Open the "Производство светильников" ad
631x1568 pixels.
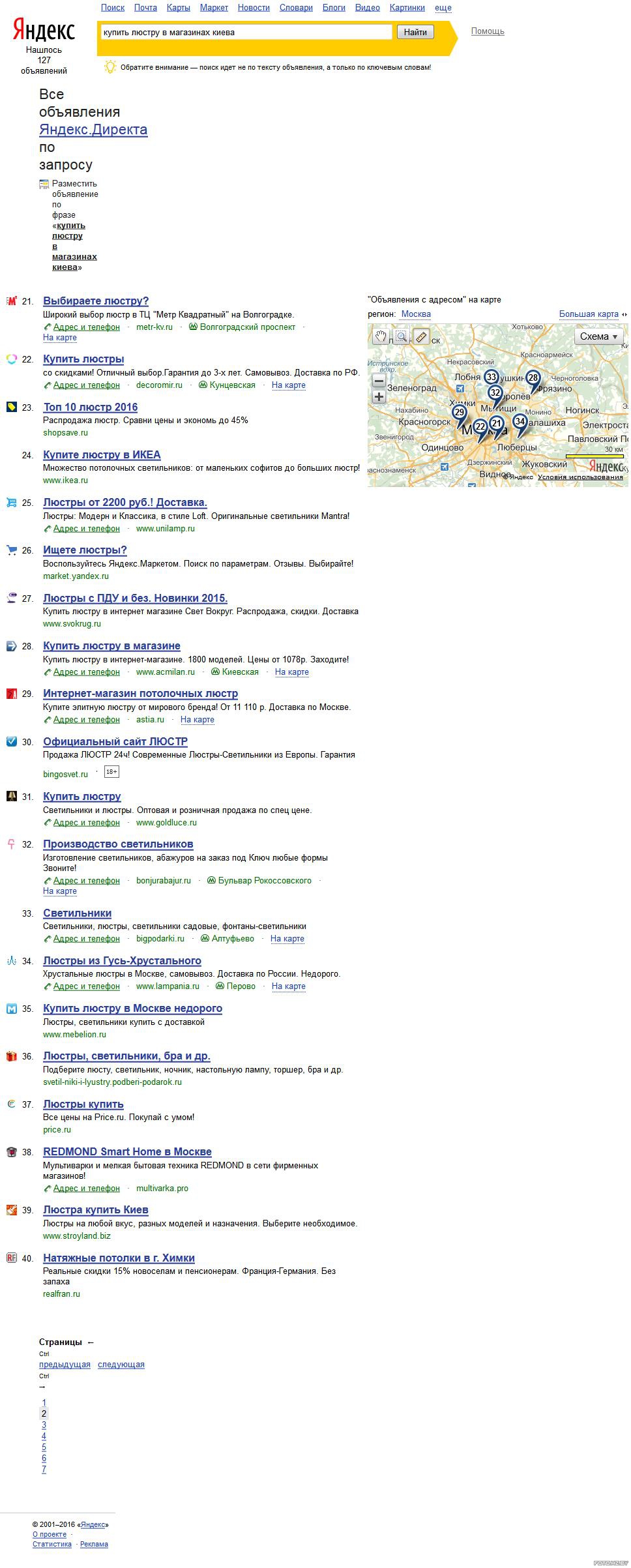118,844
